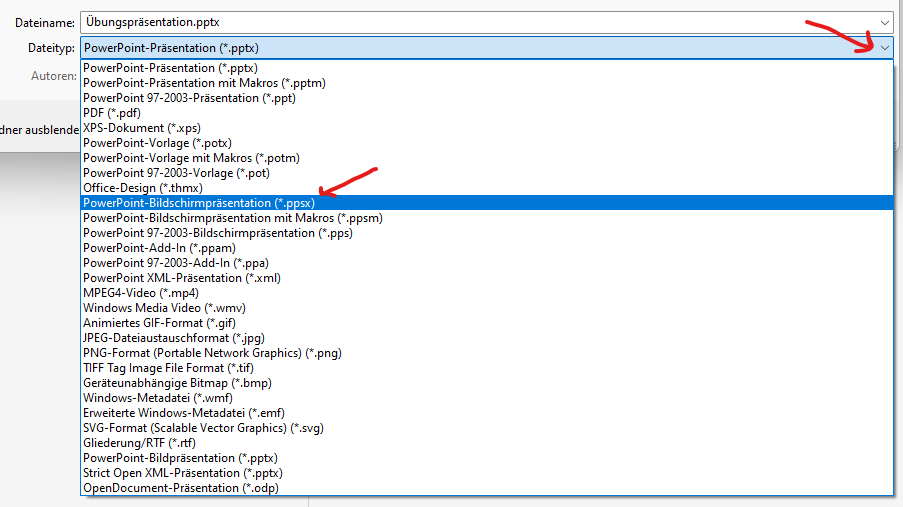Image resolution: width=903 pixels, height=507 pixels.
Task: Select SVG-Format (Scalable Vector Graphics)
Action: pyautogui.click(x=203, y=428)
